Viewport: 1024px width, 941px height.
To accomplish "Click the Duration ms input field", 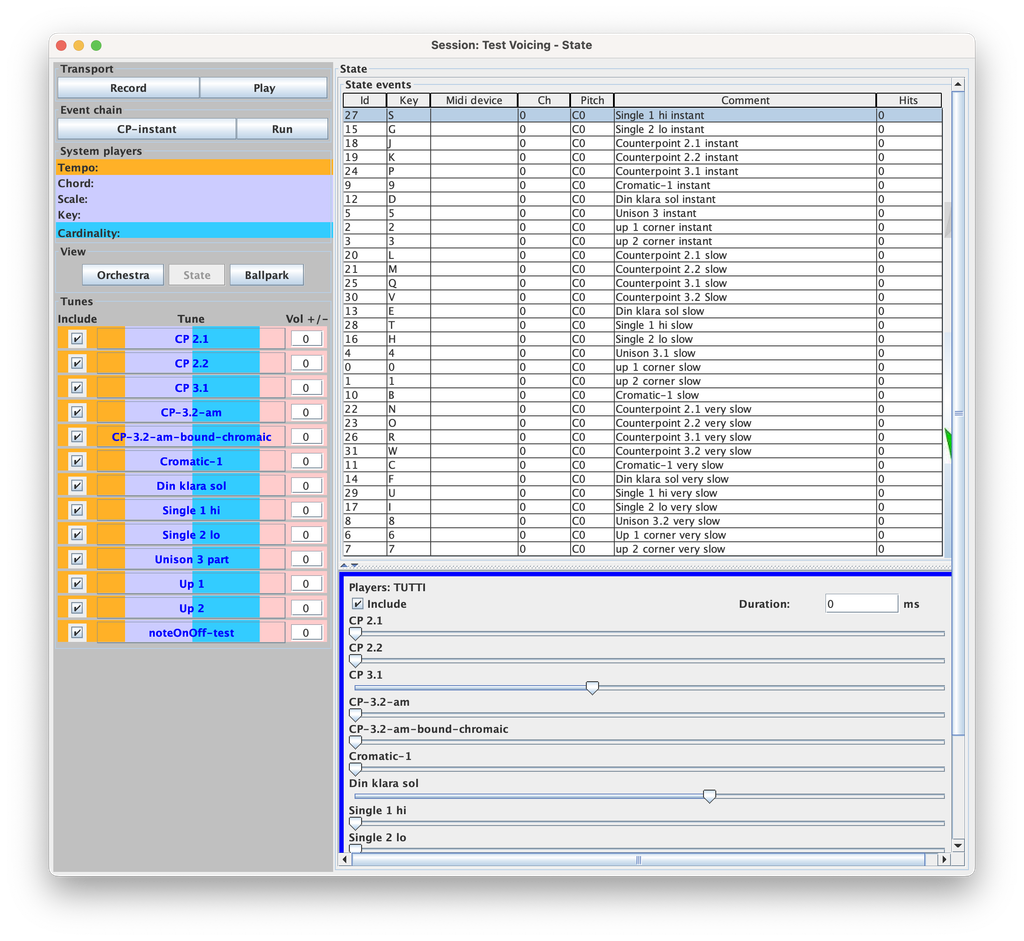I will click(861, 604).
